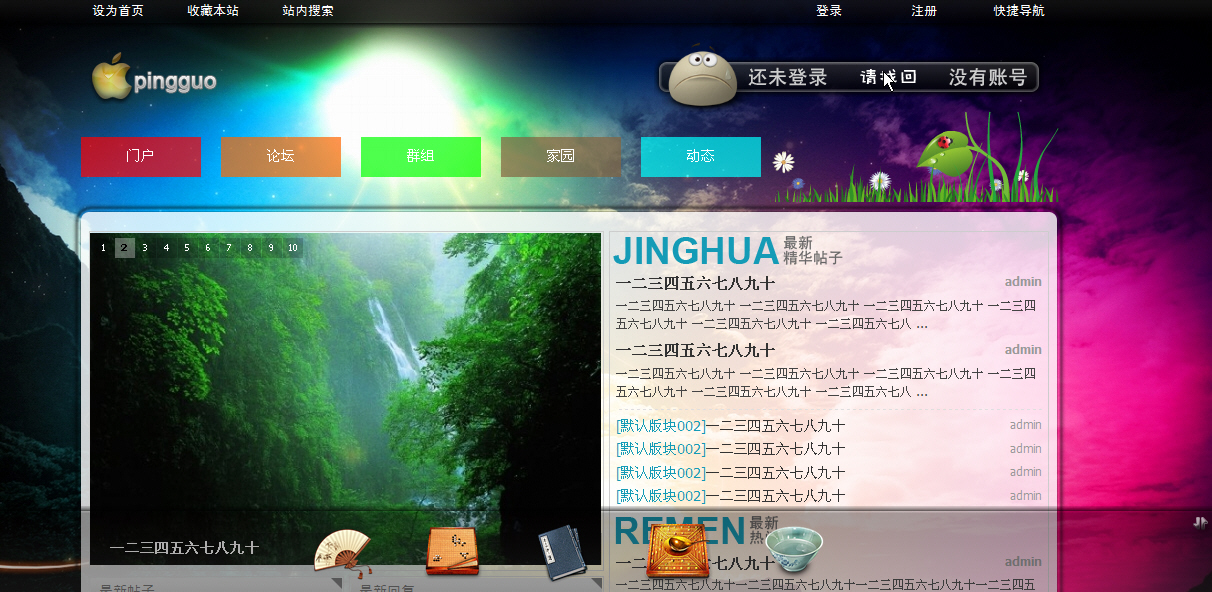This screenshot has height=592, width=1212.
Task: Click the sad blob mascot icon
Action: coord(703,77)
